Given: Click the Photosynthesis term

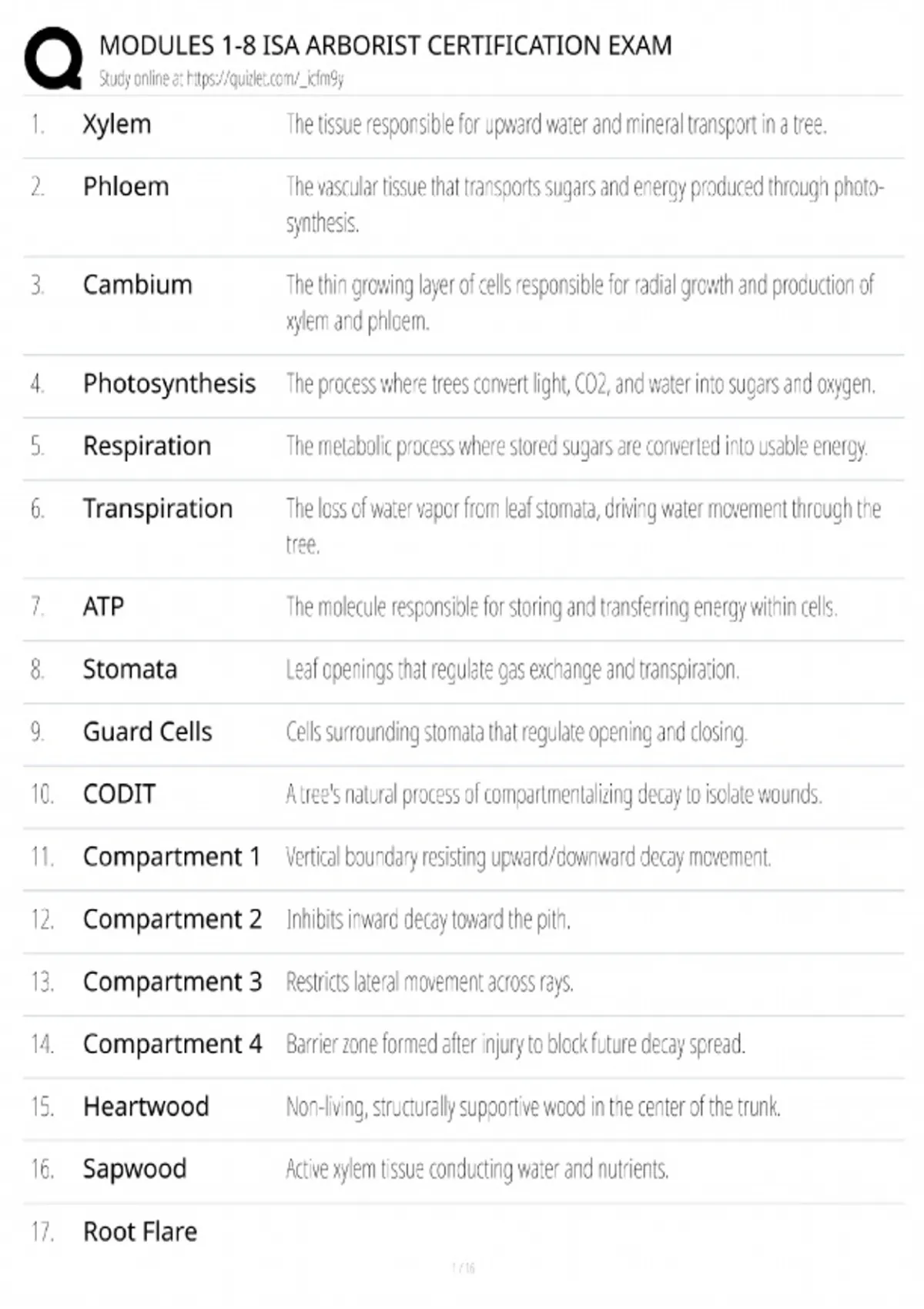Looking at the screenshot, I should click(169, 383).
